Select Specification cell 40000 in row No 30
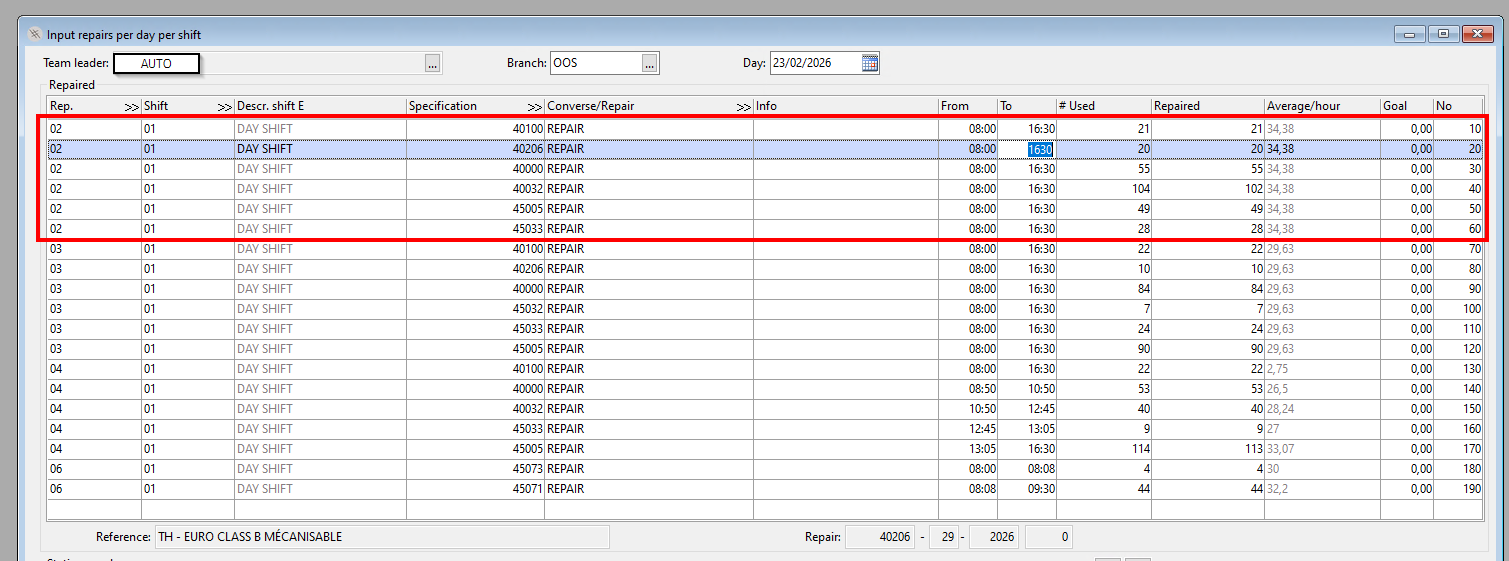 point(475,169)
